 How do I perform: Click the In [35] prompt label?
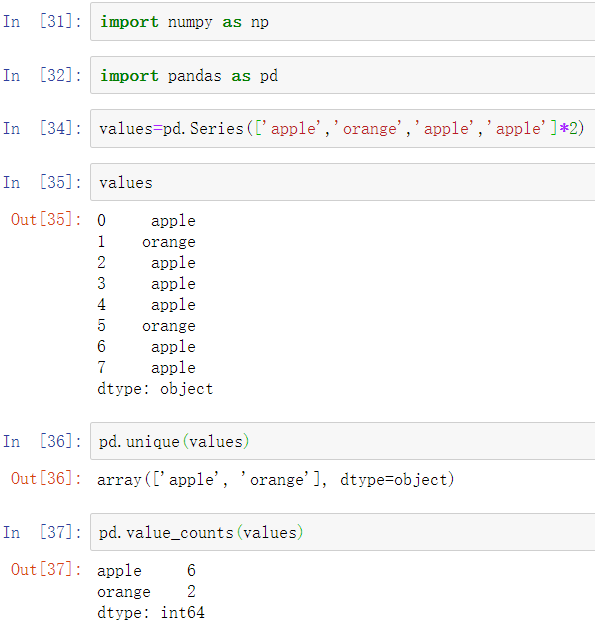42,182
